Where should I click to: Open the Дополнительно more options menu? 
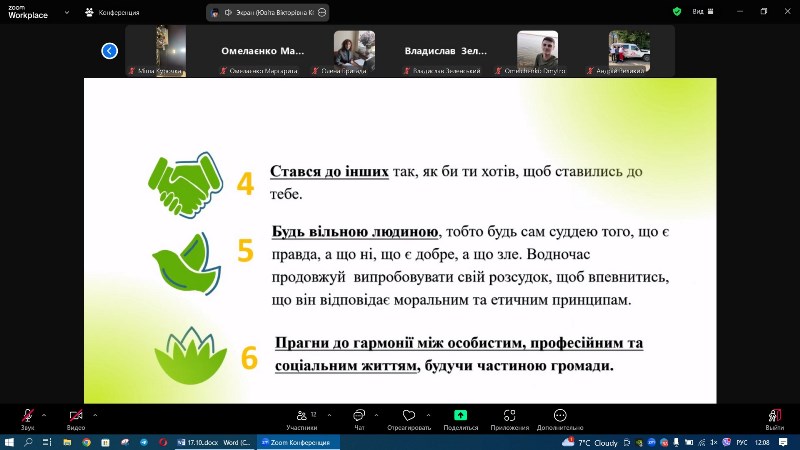(560, 418)
